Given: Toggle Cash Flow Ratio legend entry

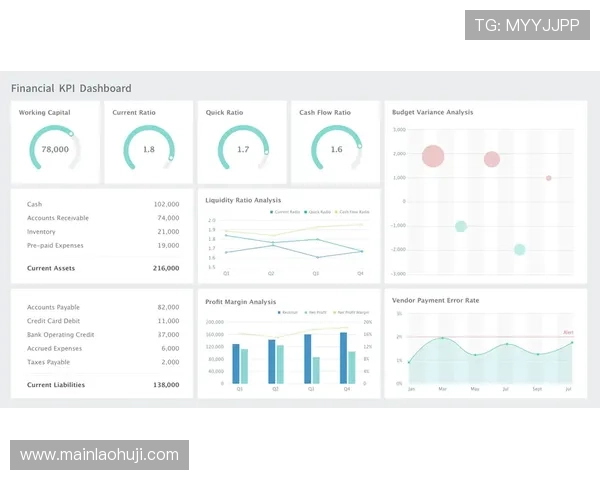Looking at the screenshot, I should click(x=353, y=212).
